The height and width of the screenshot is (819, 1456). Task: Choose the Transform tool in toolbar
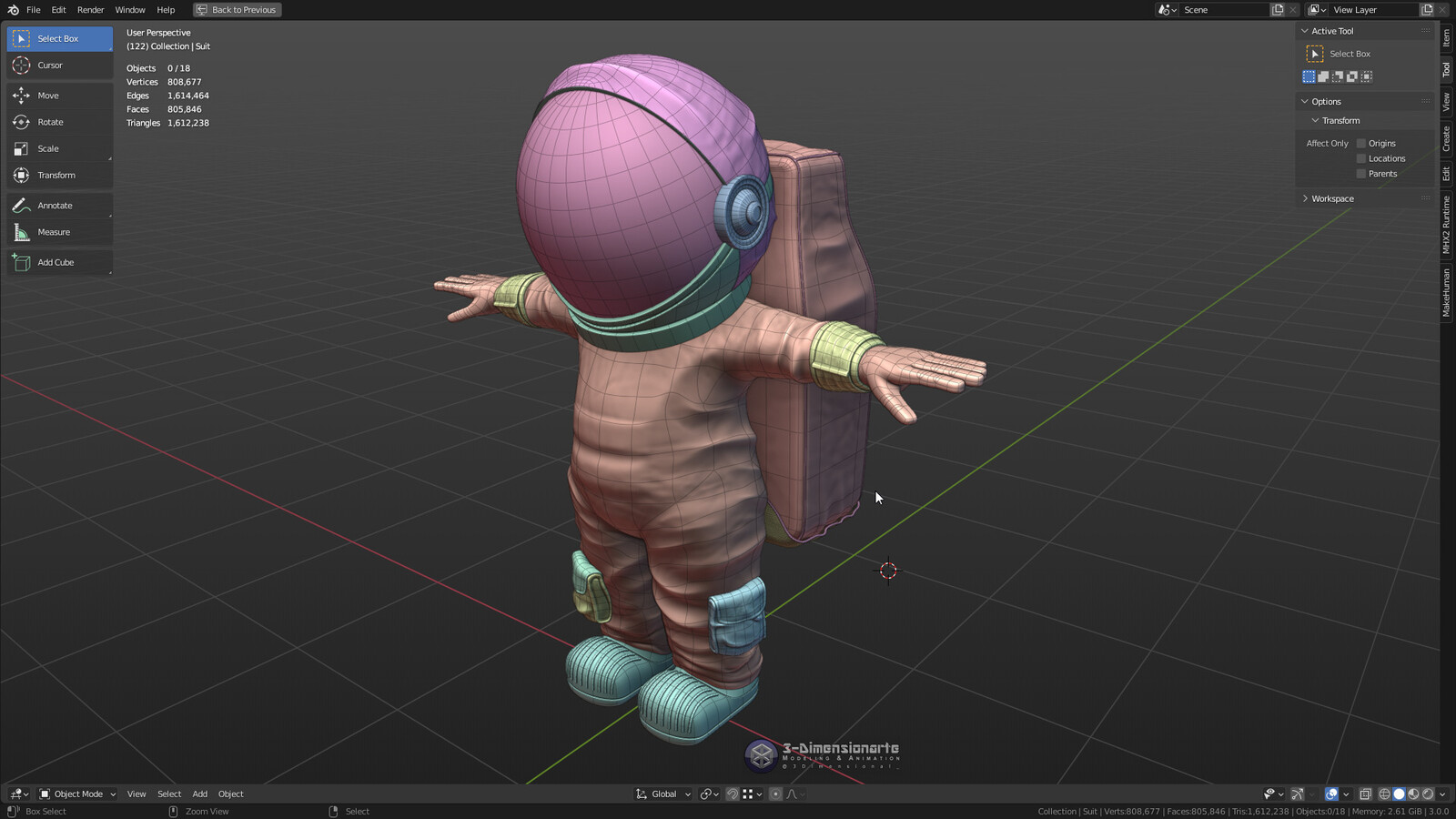(x=59, y=175)
